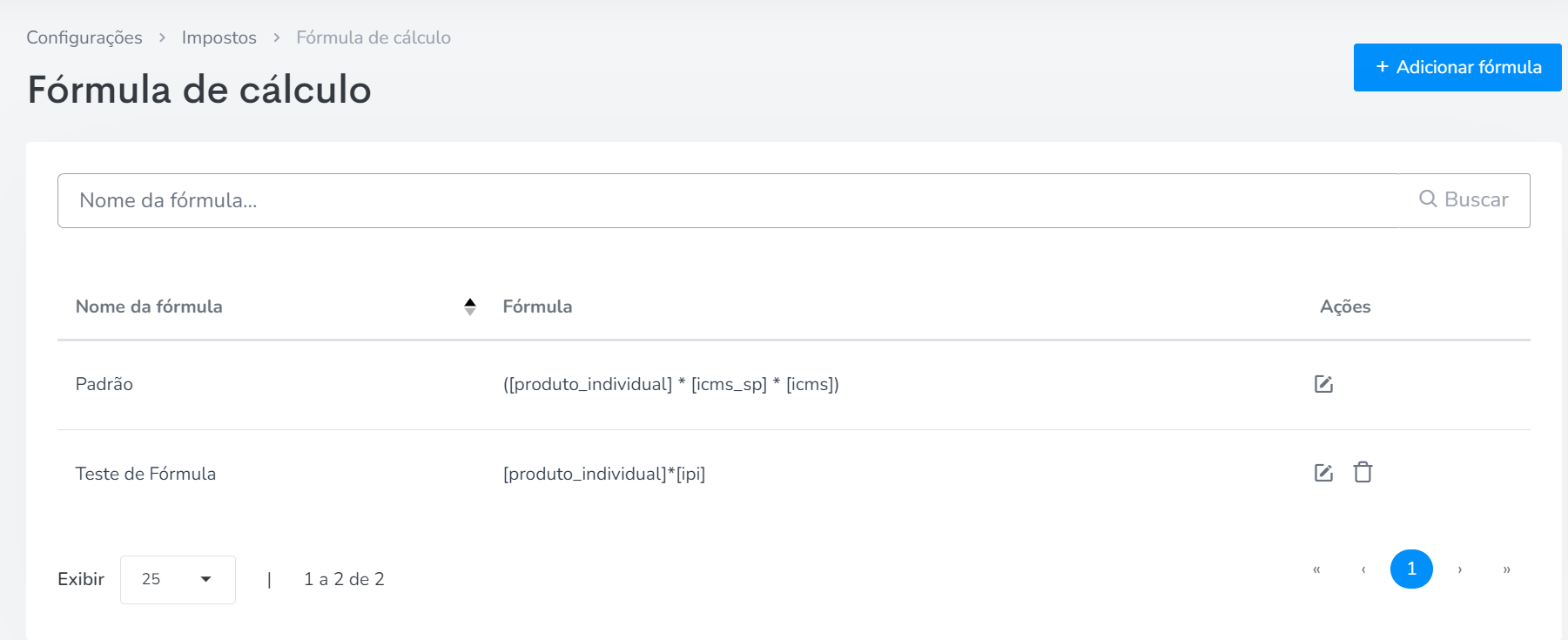Click the Buscar search button
Image resolution: width=1568 pixels, height=640 pixels.
coord(1464,200)
